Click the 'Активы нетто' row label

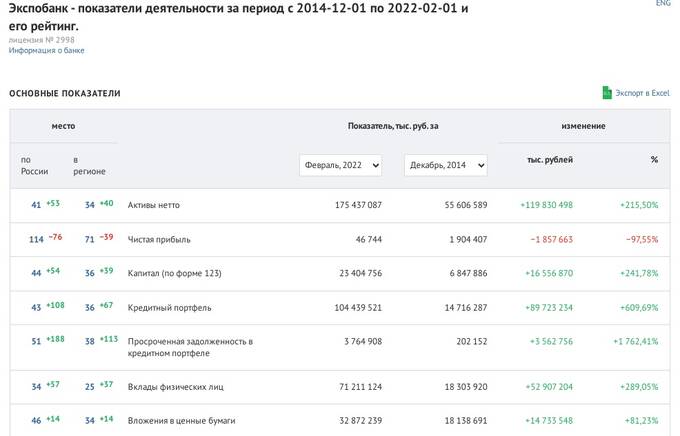153,205
